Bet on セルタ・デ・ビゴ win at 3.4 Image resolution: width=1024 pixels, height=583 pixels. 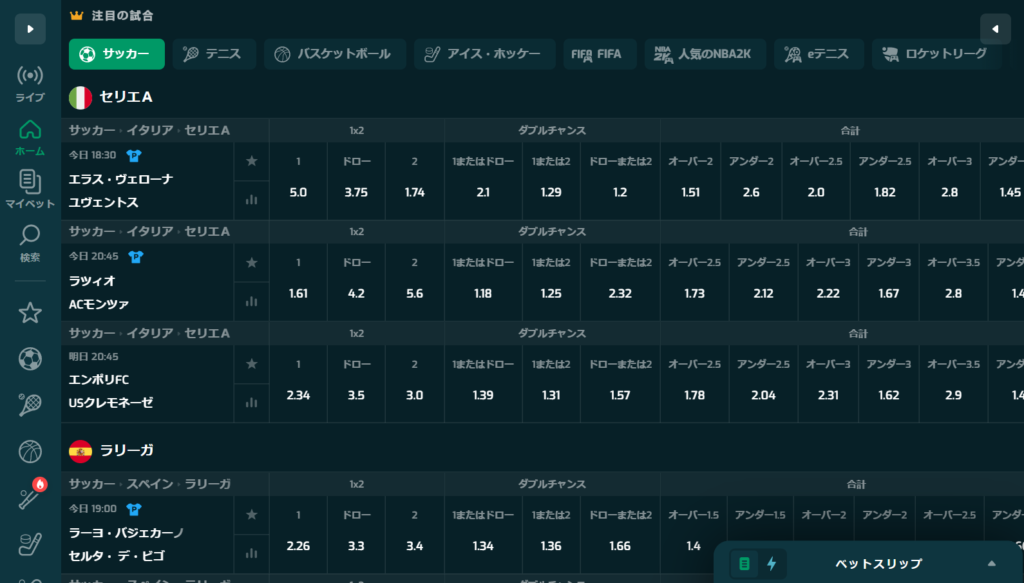[x=415, y=534]
